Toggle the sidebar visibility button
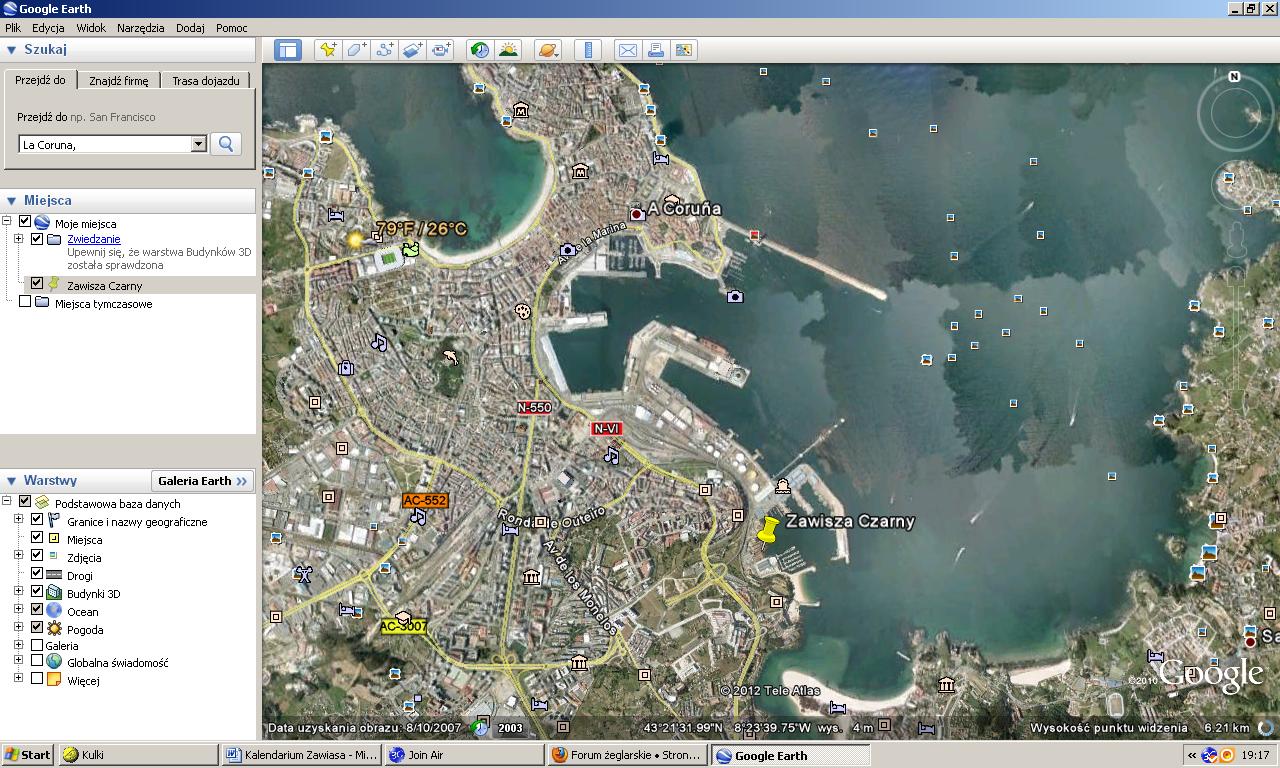1280x768 pixels. click(x=288, y=50)
